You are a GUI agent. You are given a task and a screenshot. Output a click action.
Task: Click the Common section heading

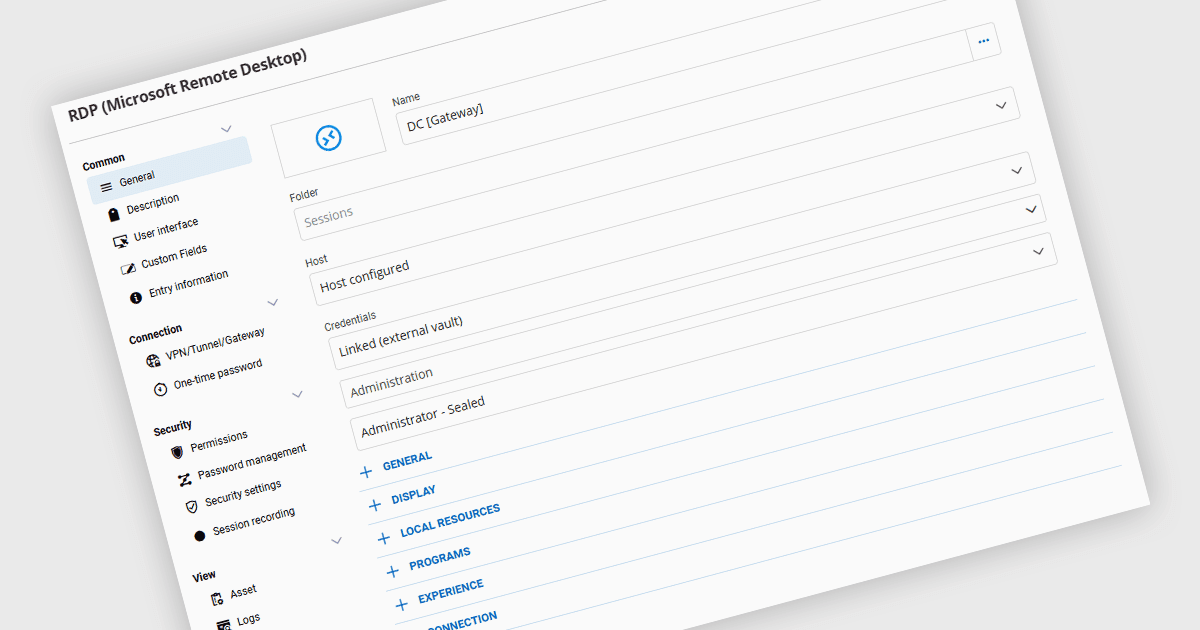point(104,161)
